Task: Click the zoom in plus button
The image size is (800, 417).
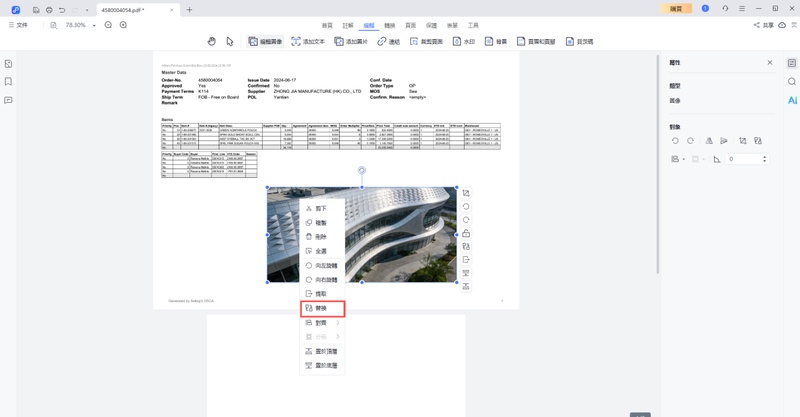Action: tap(123, 24)
